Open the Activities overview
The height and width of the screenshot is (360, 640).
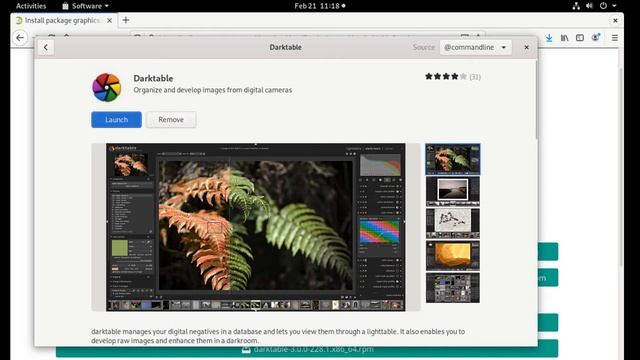click(31, 6)
